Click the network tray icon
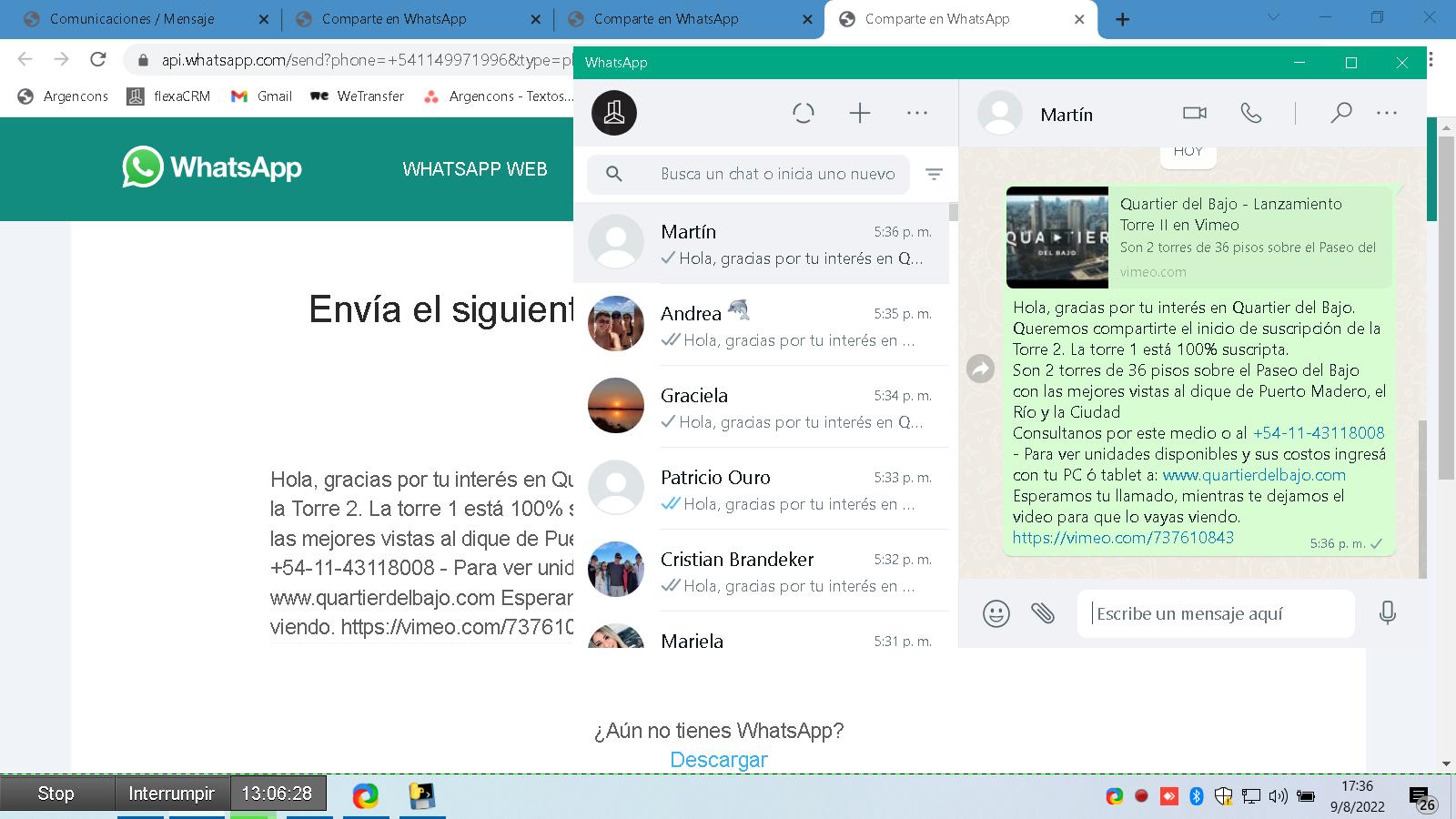This screenshot has width=1456, height=819. pos(1251,796)
